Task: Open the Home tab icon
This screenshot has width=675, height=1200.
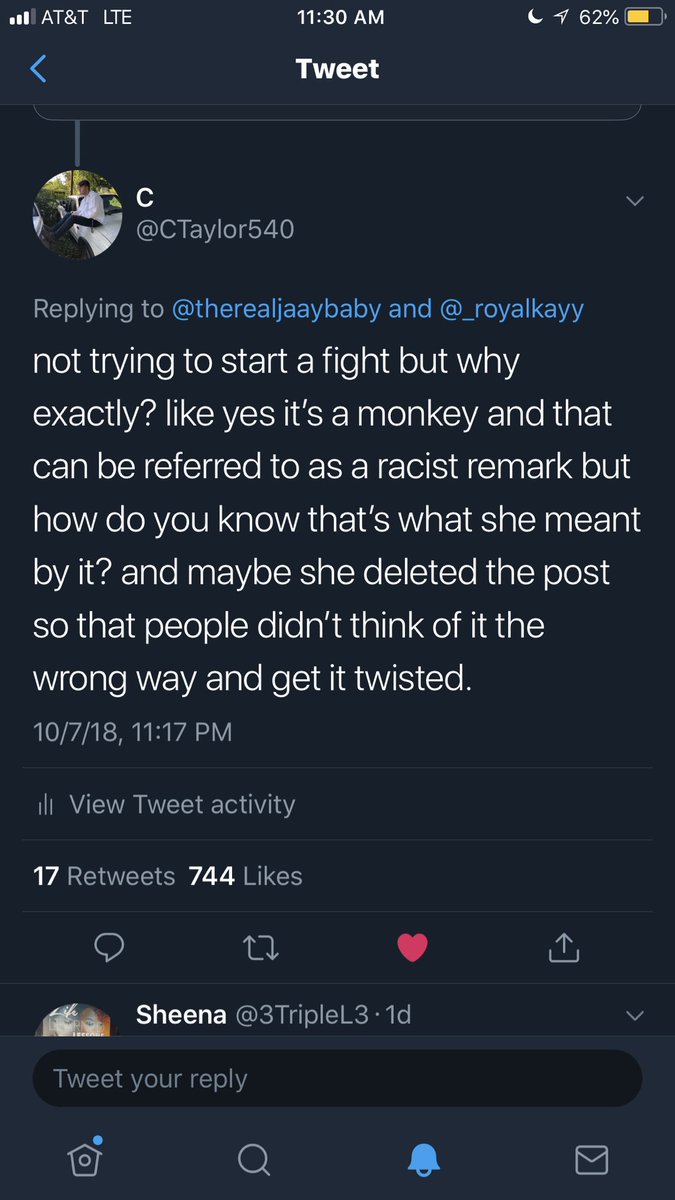Action: [84, 1157]
